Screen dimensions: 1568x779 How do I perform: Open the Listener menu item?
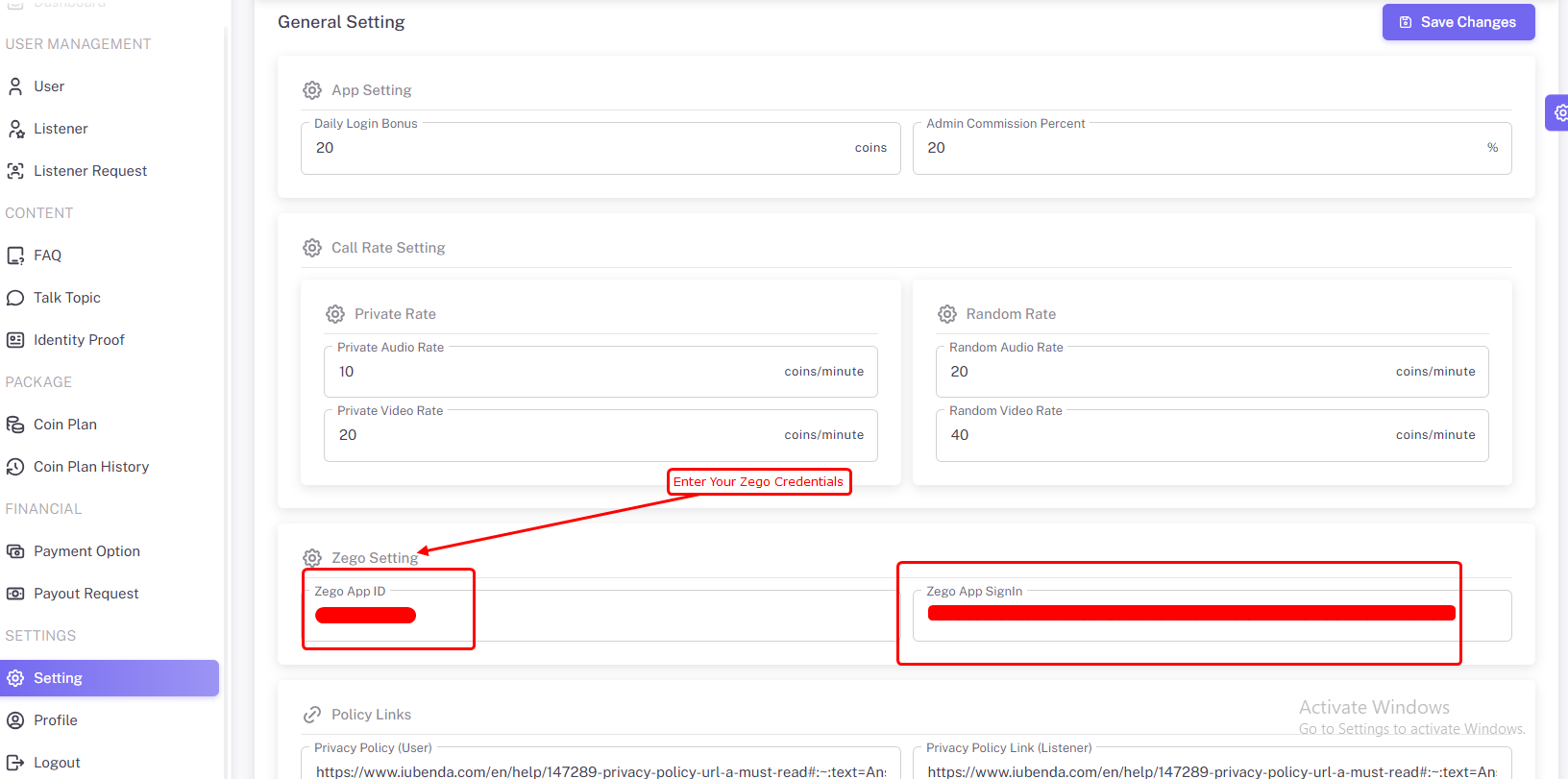(x=61, y=129)
